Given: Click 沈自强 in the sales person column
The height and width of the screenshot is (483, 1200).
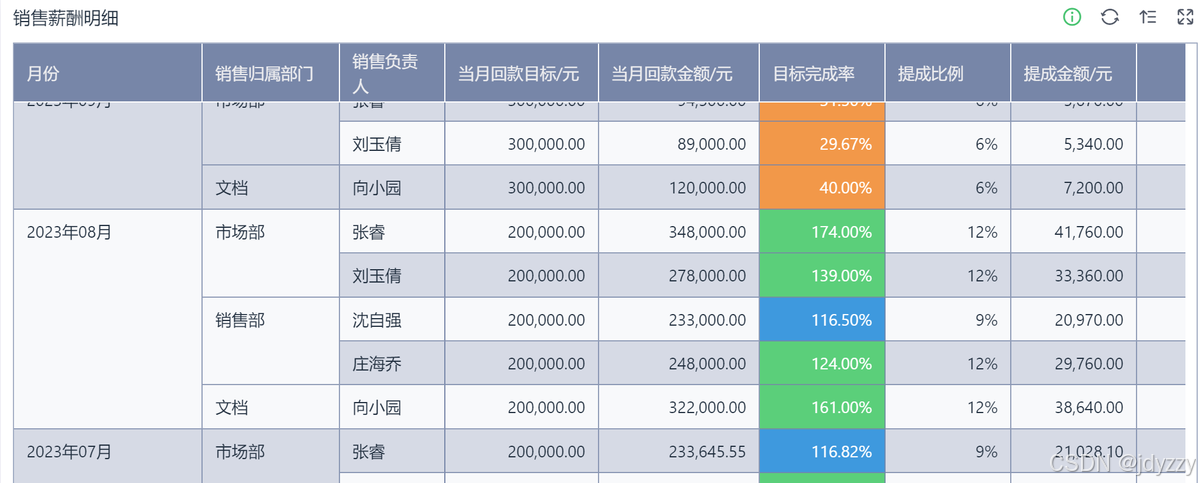Looking at the screenshot, I should coord(392,320).
